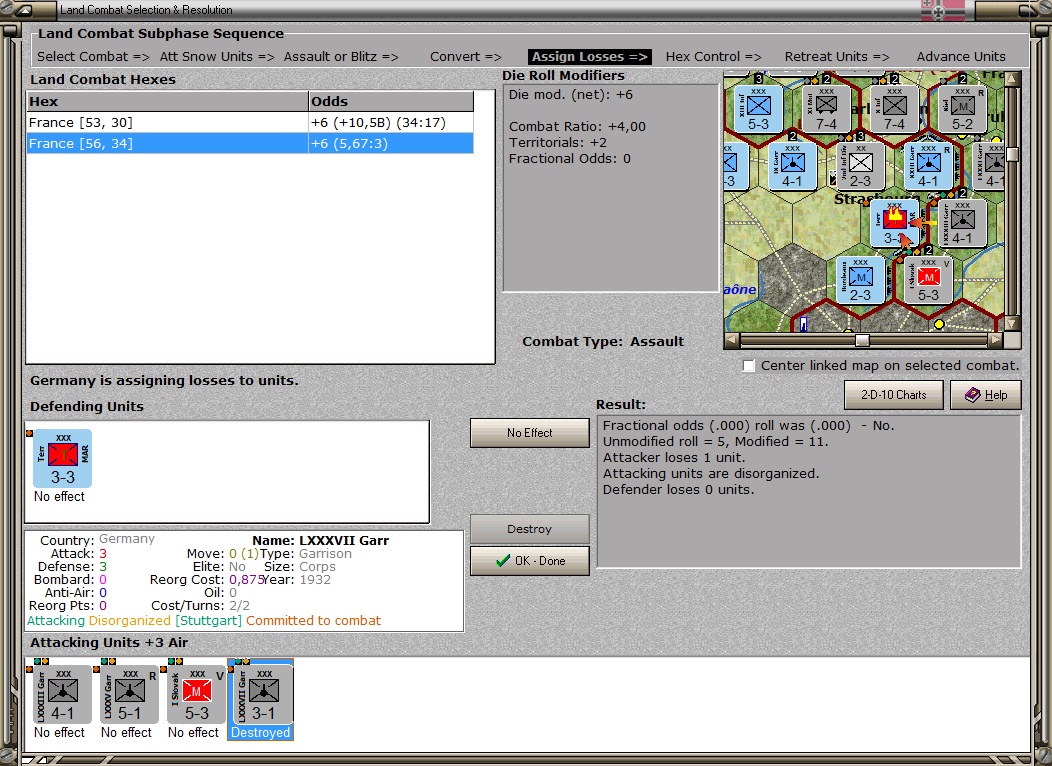
Task: Click the Name: LXXXVII Garr label
Action: tap(320, 541)
